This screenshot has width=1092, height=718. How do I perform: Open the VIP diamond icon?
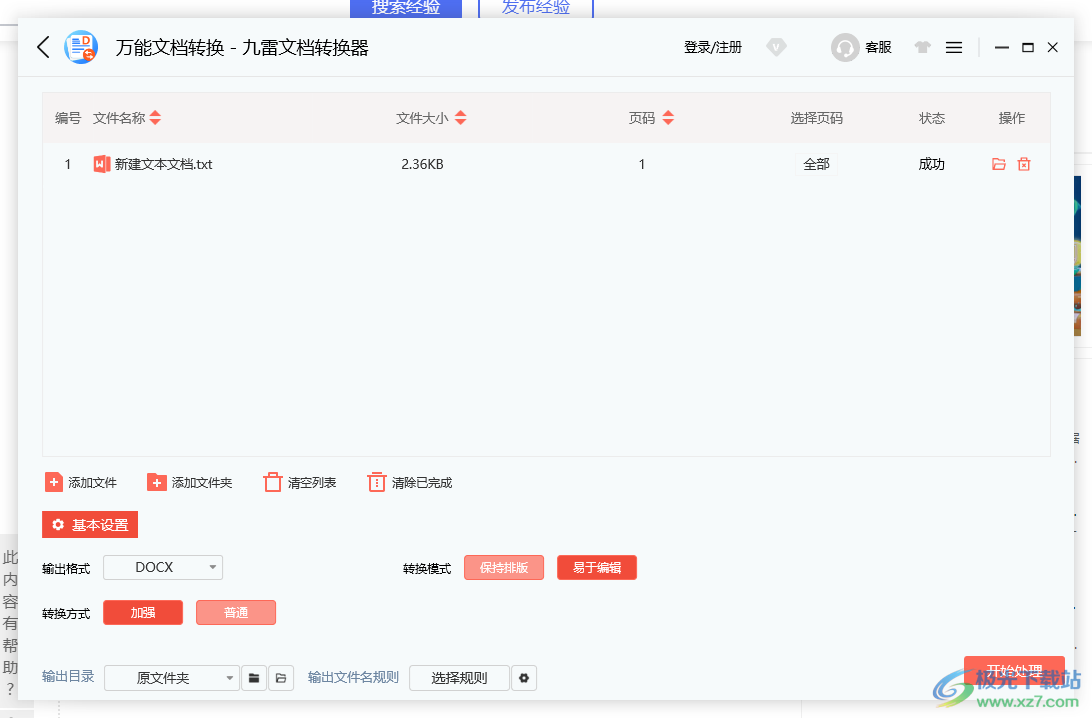[x=776, y=47]
